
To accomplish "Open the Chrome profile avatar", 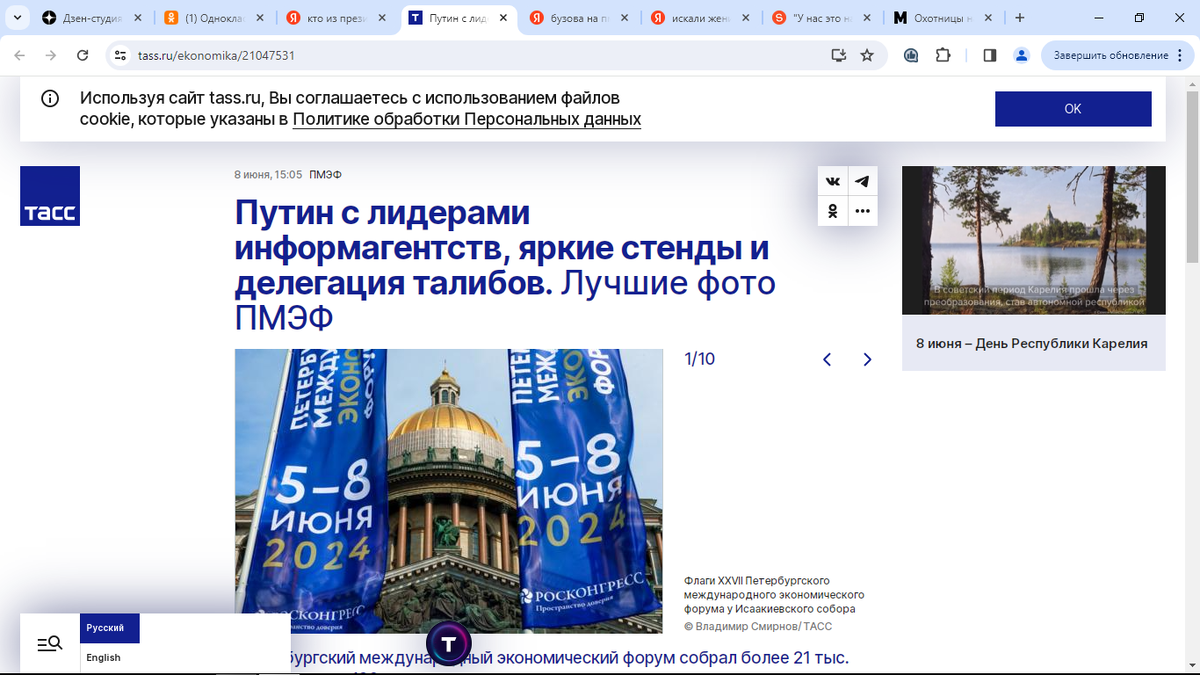I will point(1021,55).
